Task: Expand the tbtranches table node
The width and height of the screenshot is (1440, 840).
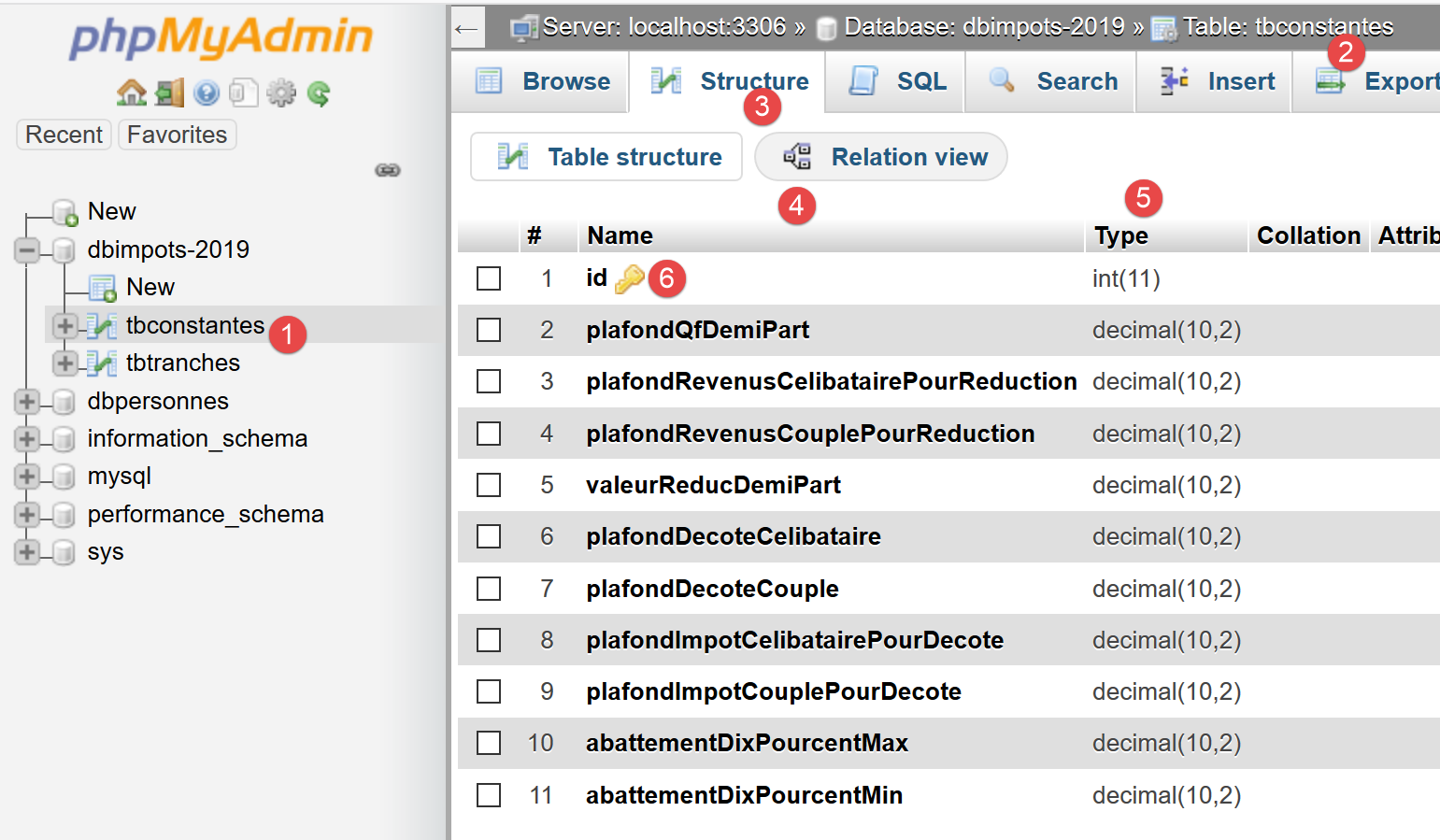Action: [64, 363]
